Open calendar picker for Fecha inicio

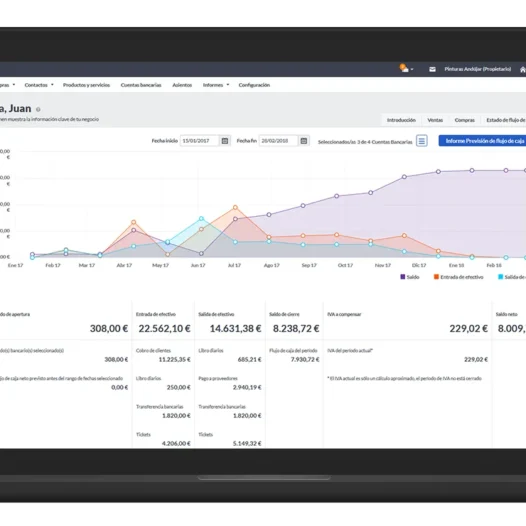[x=225, y=141]
